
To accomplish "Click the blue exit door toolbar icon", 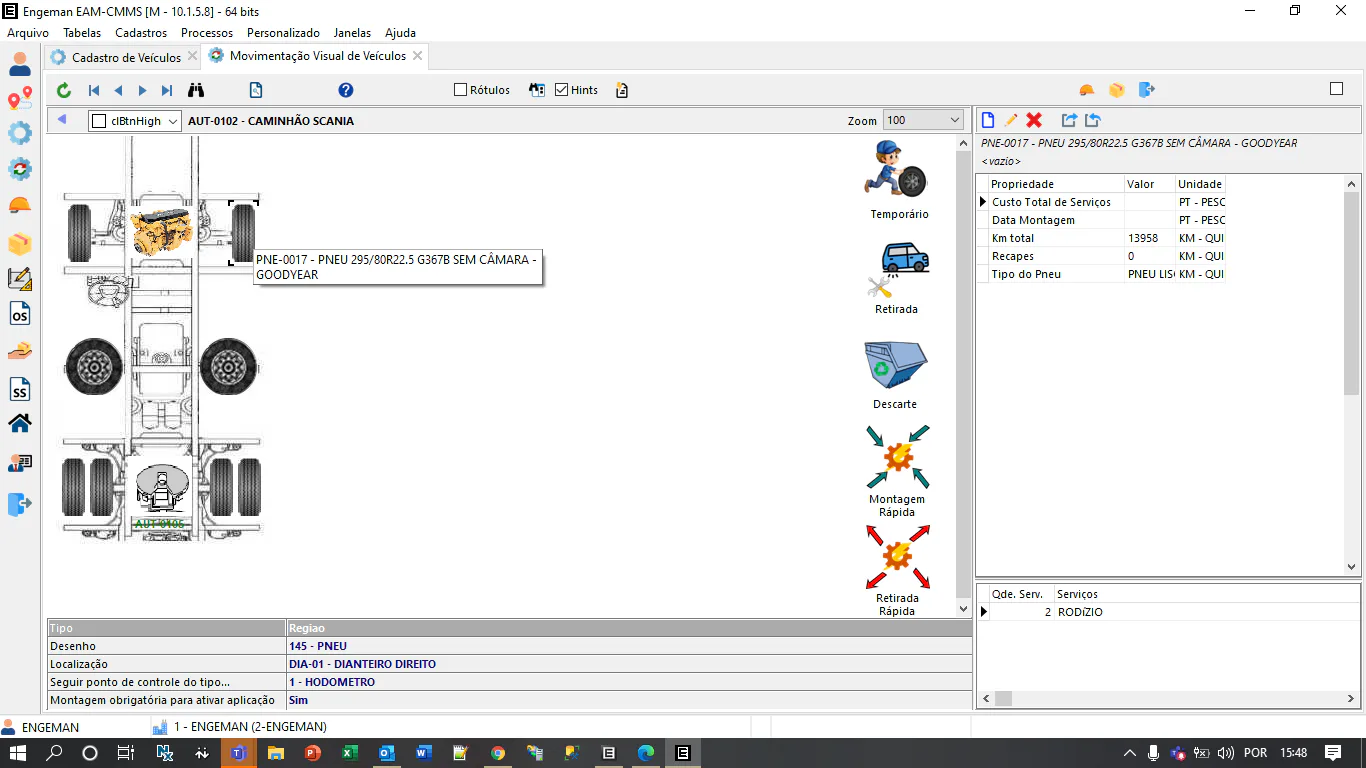I will [x=1147, y=90].
